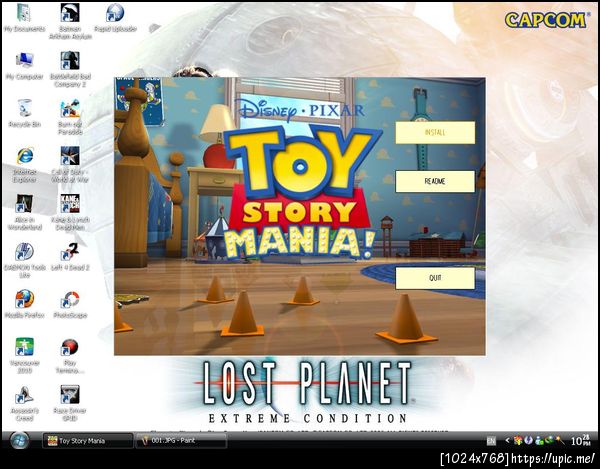Launch the Mozilla Firefox desktop icon
Screen dimensions: 600x469
24,304
